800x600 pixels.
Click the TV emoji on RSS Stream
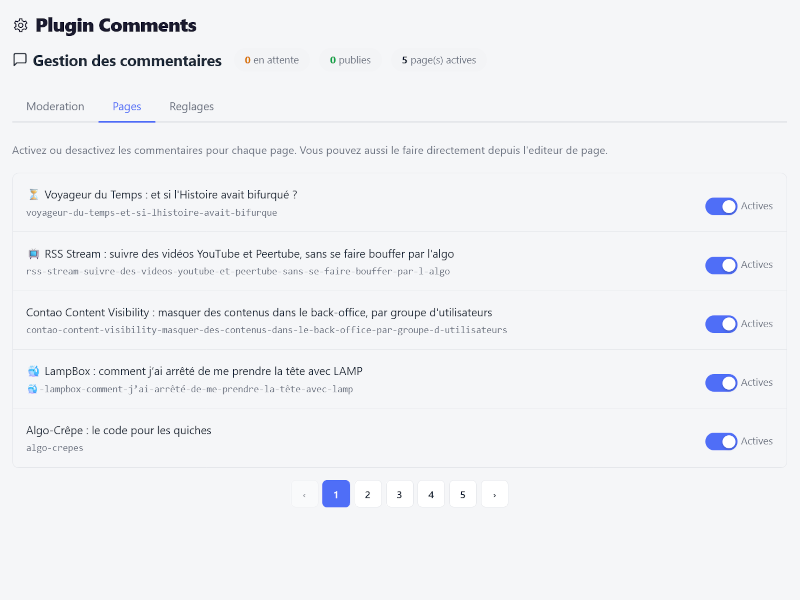click(x=33, y=254)
